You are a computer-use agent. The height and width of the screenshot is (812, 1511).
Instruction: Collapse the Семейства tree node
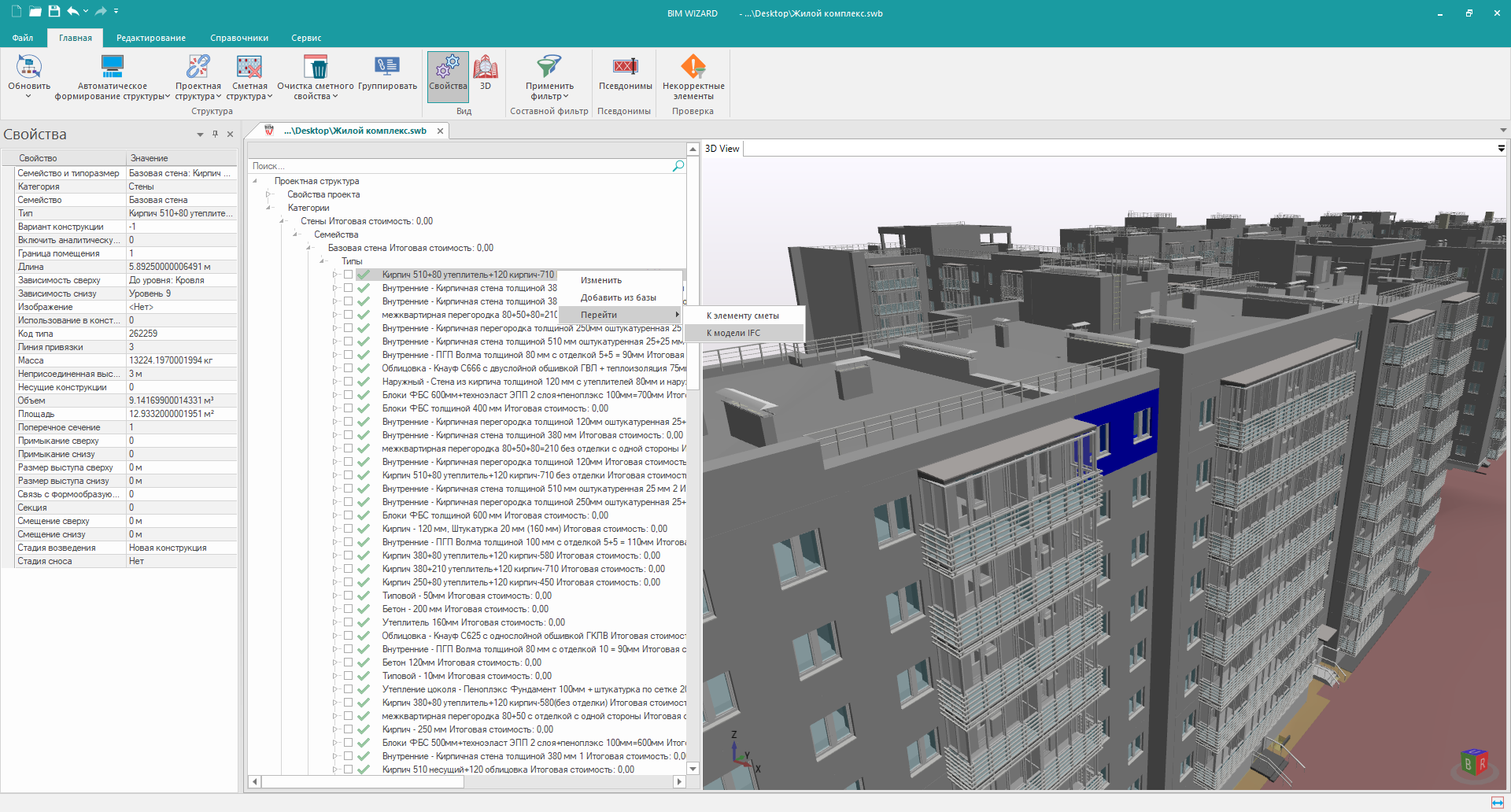coord(296,234)
